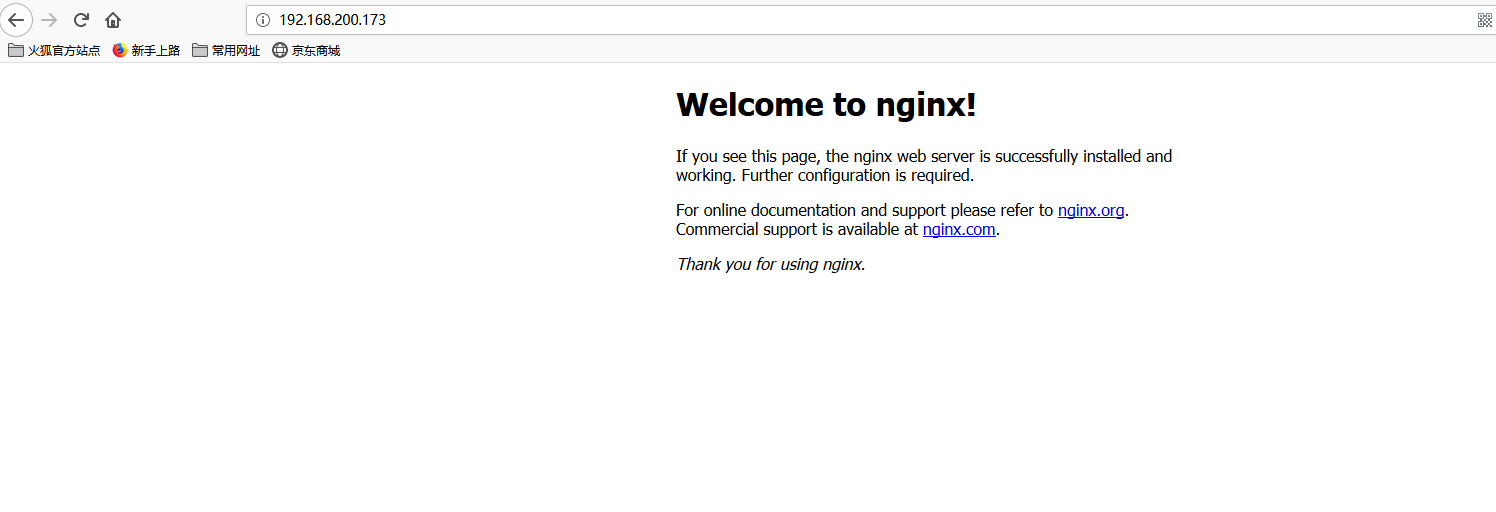Click the forward navigation arrow
This screenshot has width=1496, height=512.
49,20
